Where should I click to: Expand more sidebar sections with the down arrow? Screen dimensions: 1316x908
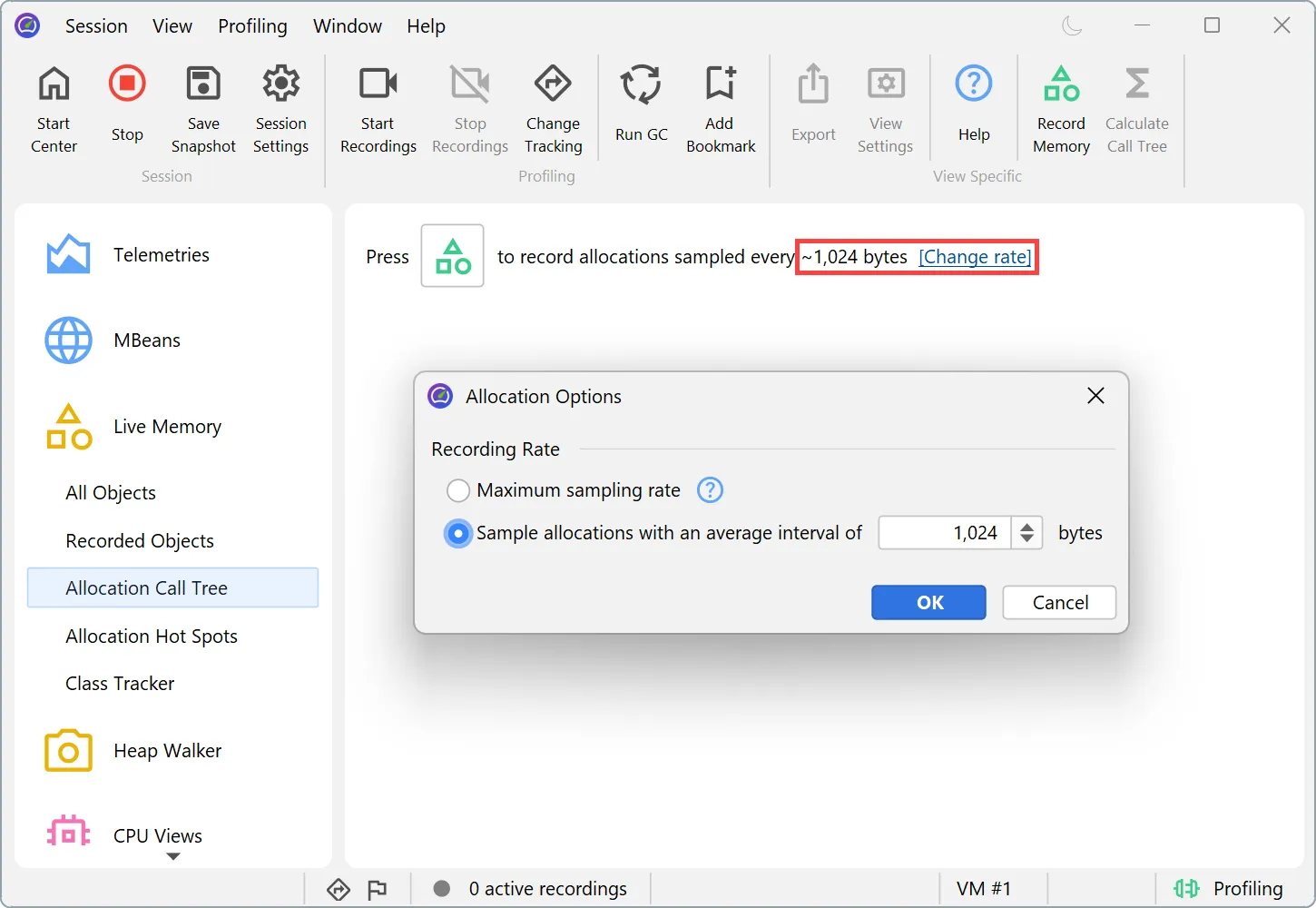173,856
